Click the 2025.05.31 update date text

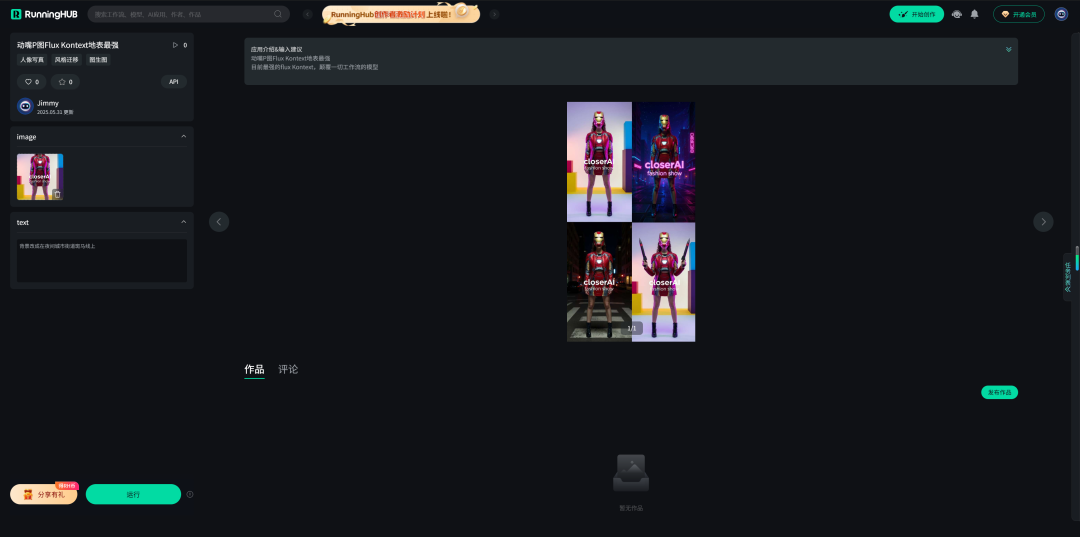pyautogui.click(x=55, y=112)
